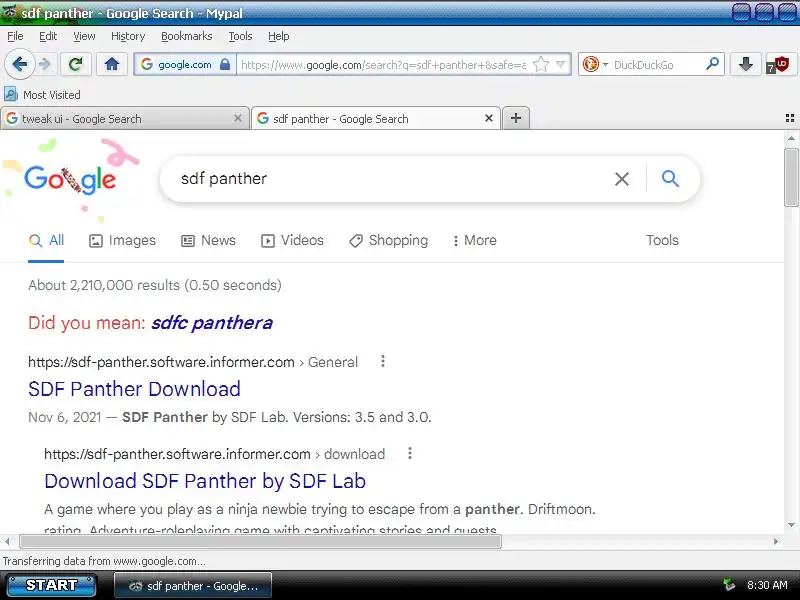
Task: Open the START menu button
Action: point(52,585)
